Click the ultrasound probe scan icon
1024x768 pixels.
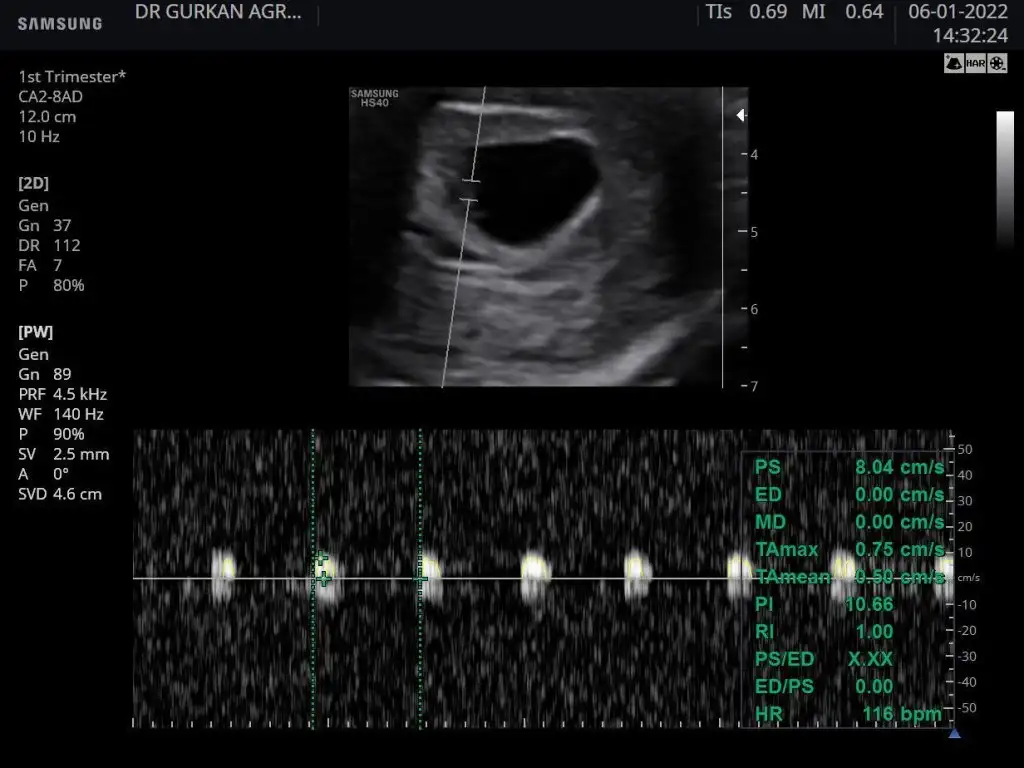pos(954,63)
